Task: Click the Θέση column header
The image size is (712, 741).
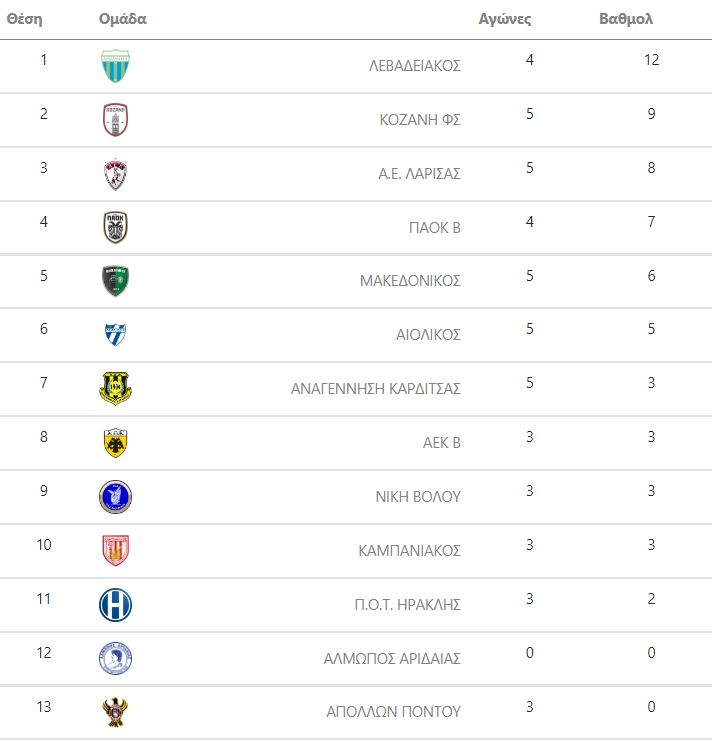Action: pos(25,19)
